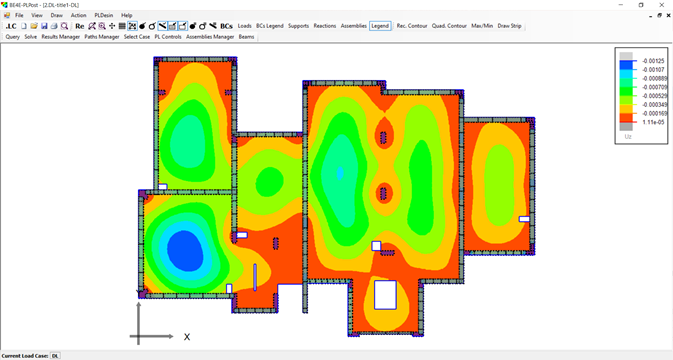The width and height of the screenshot is (673, 360).
Task: Toggle the highlighted beam line icon
Action: pyautogui.click(x=162, y=26)
